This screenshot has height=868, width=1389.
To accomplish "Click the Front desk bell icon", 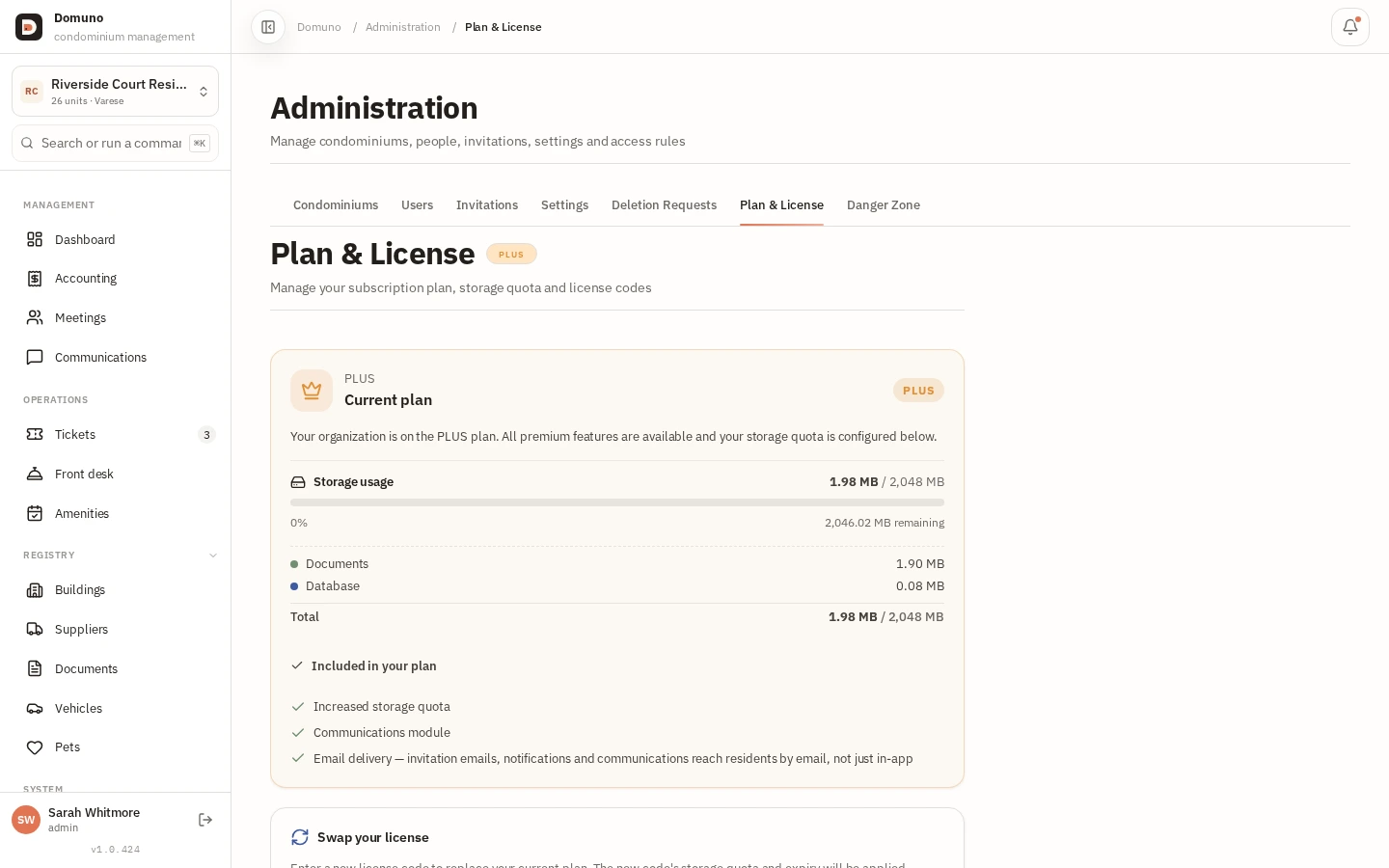I will point(35,474).
